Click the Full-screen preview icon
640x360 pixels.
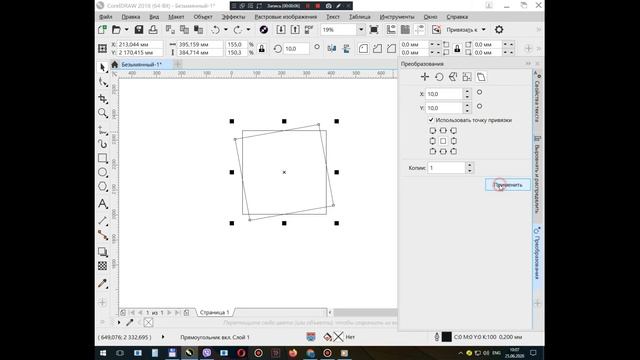click(373, 29)
